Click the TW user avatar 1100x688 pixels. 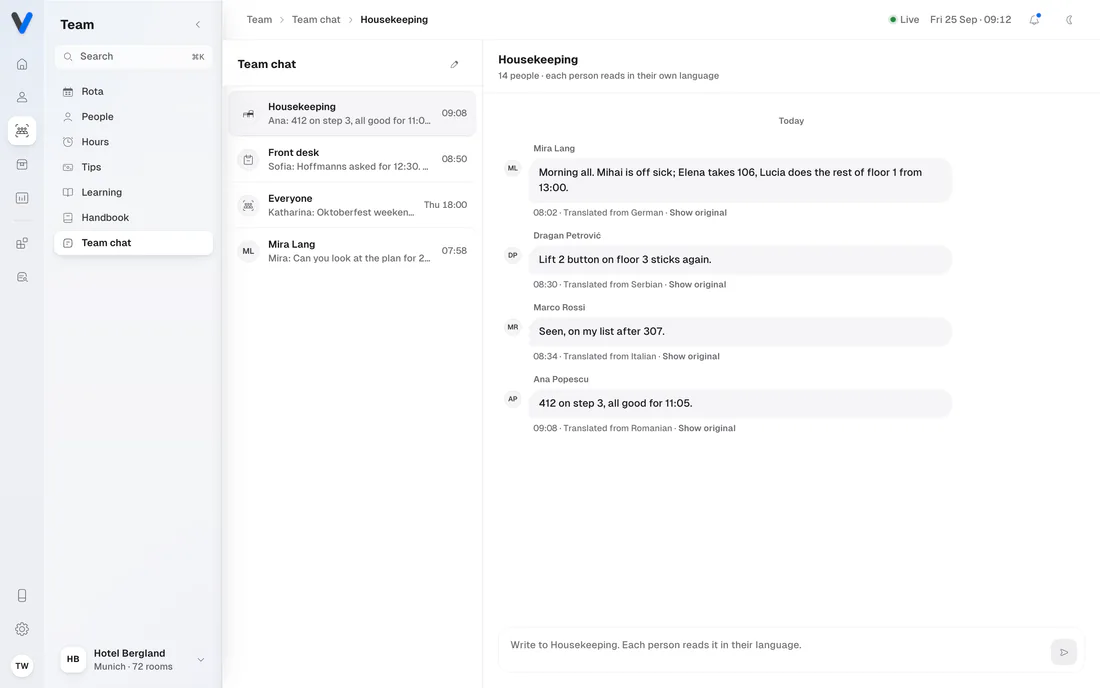click(22, 666)
